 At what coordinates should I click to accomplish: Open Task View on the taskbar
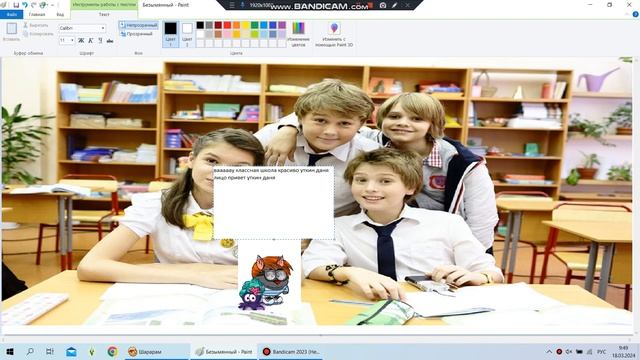pyautogui.click(x=50, y=351)
